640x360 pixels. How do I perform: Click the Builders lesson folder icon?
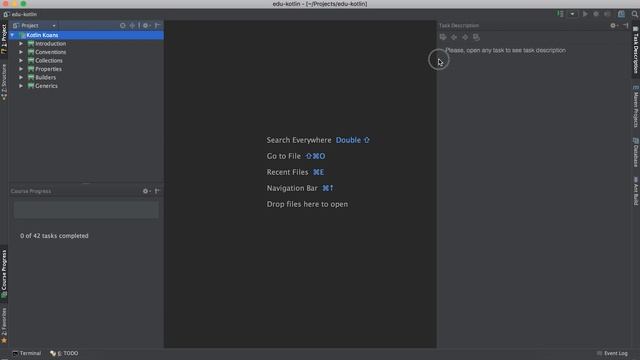click(31, 77)
